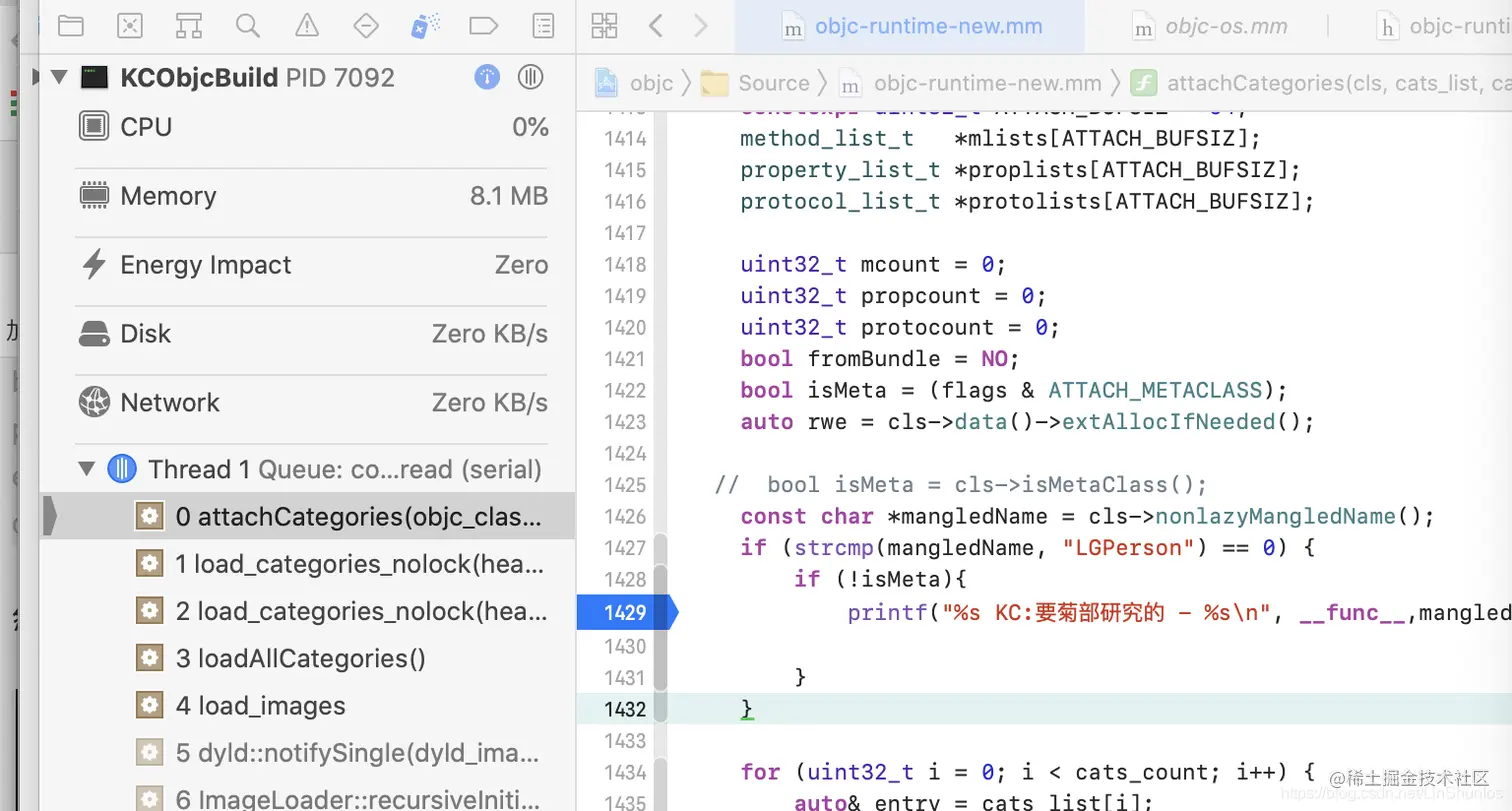The image size is (1512, 811).
Task: Switch to the objc-runti header tab
Action: [1443, 27]
